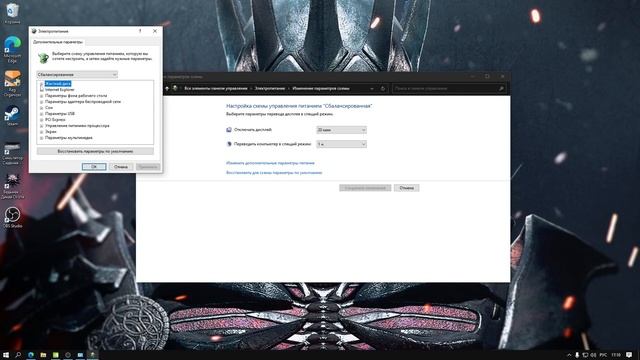Viewport: 640px width, 360px height.
Task: Expand Параметры фона рабочего стола node
Action: pyautogui.click(x=42, y=96)
